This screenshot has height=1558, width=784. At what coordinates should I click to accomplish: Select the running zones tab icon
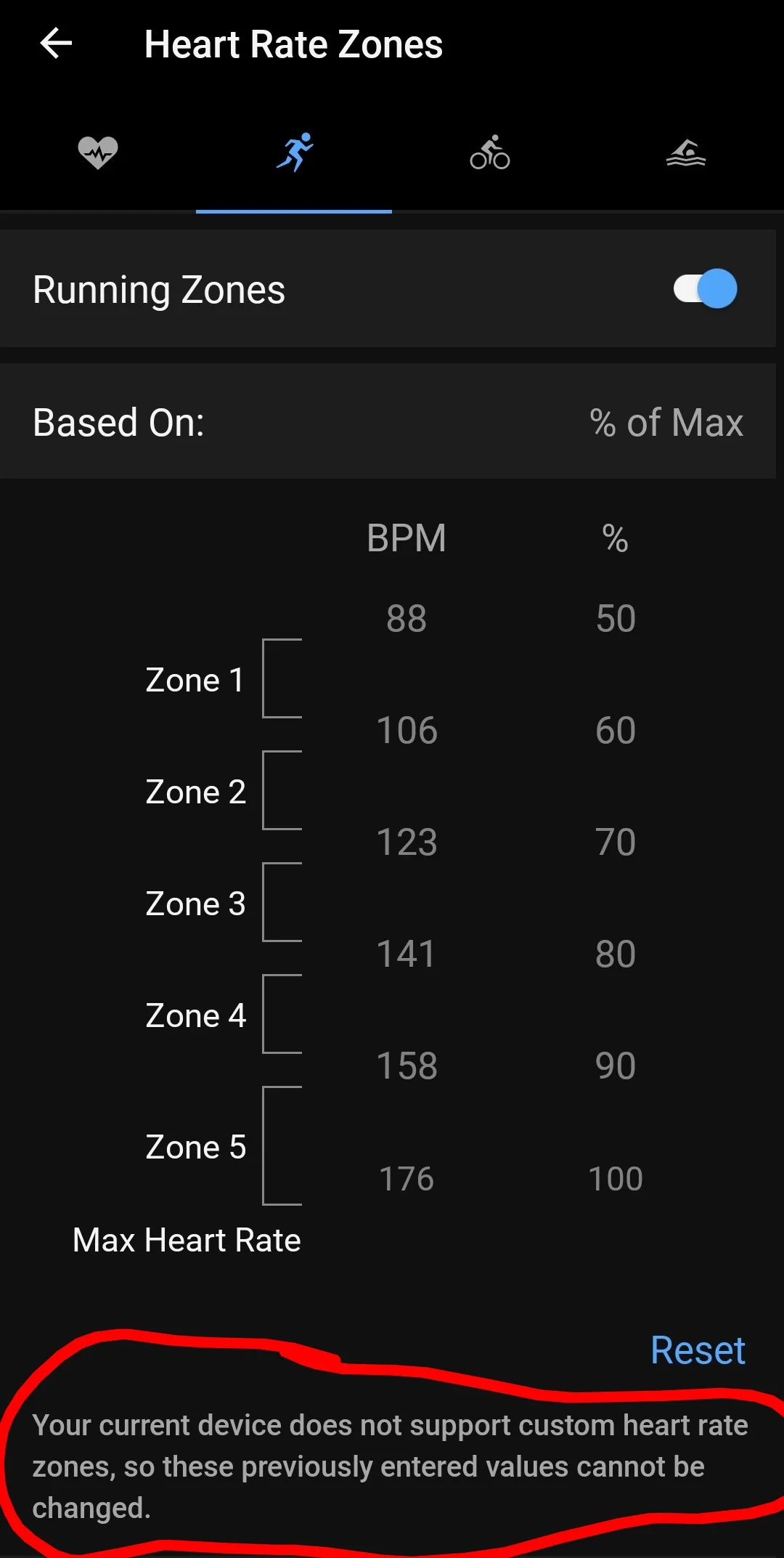pyautogui.click(x=294, y=153)
